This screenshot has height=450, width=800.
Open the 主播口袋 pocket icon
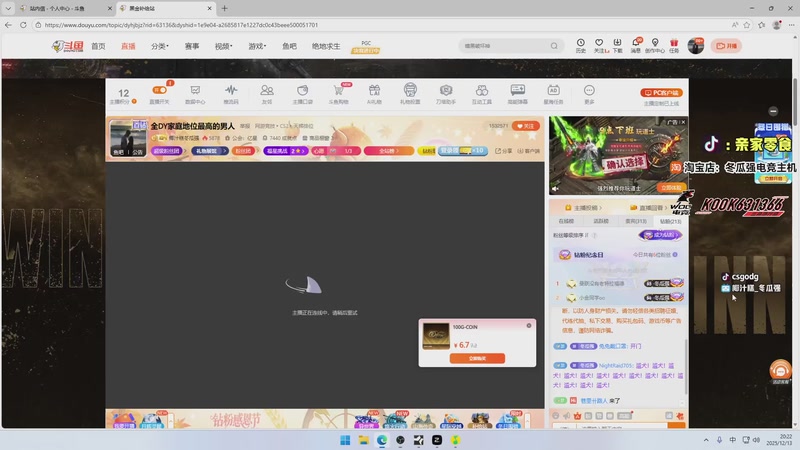(x=303, y=91)
